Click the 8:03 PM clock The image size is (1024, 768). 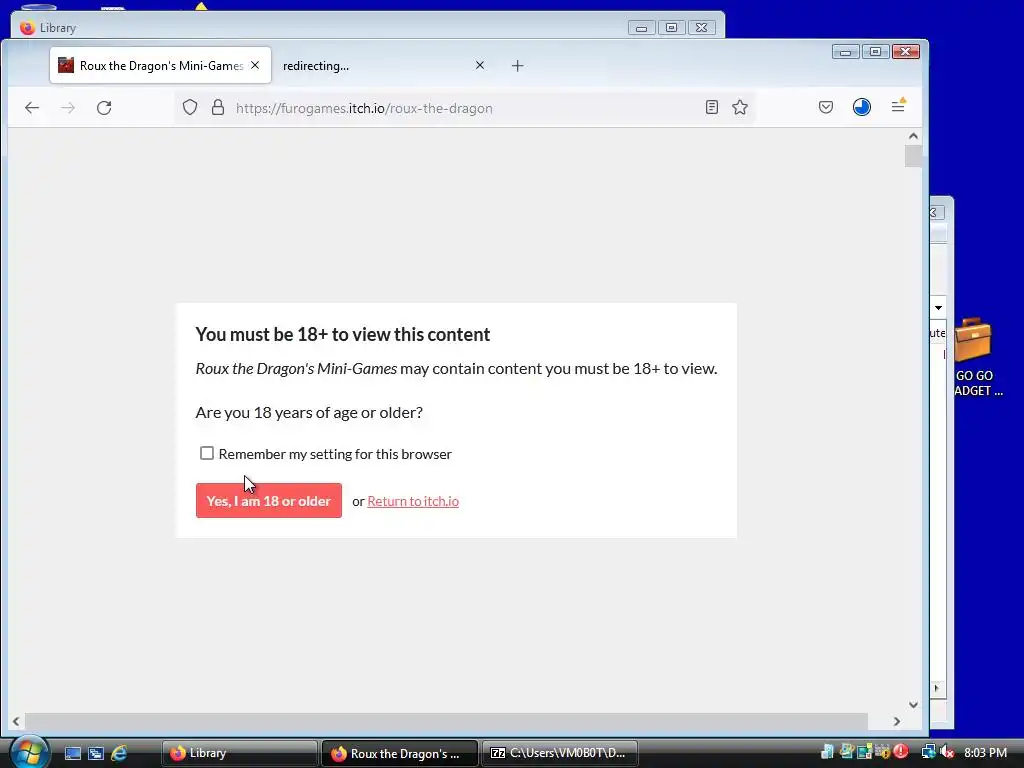click(985, 753)
